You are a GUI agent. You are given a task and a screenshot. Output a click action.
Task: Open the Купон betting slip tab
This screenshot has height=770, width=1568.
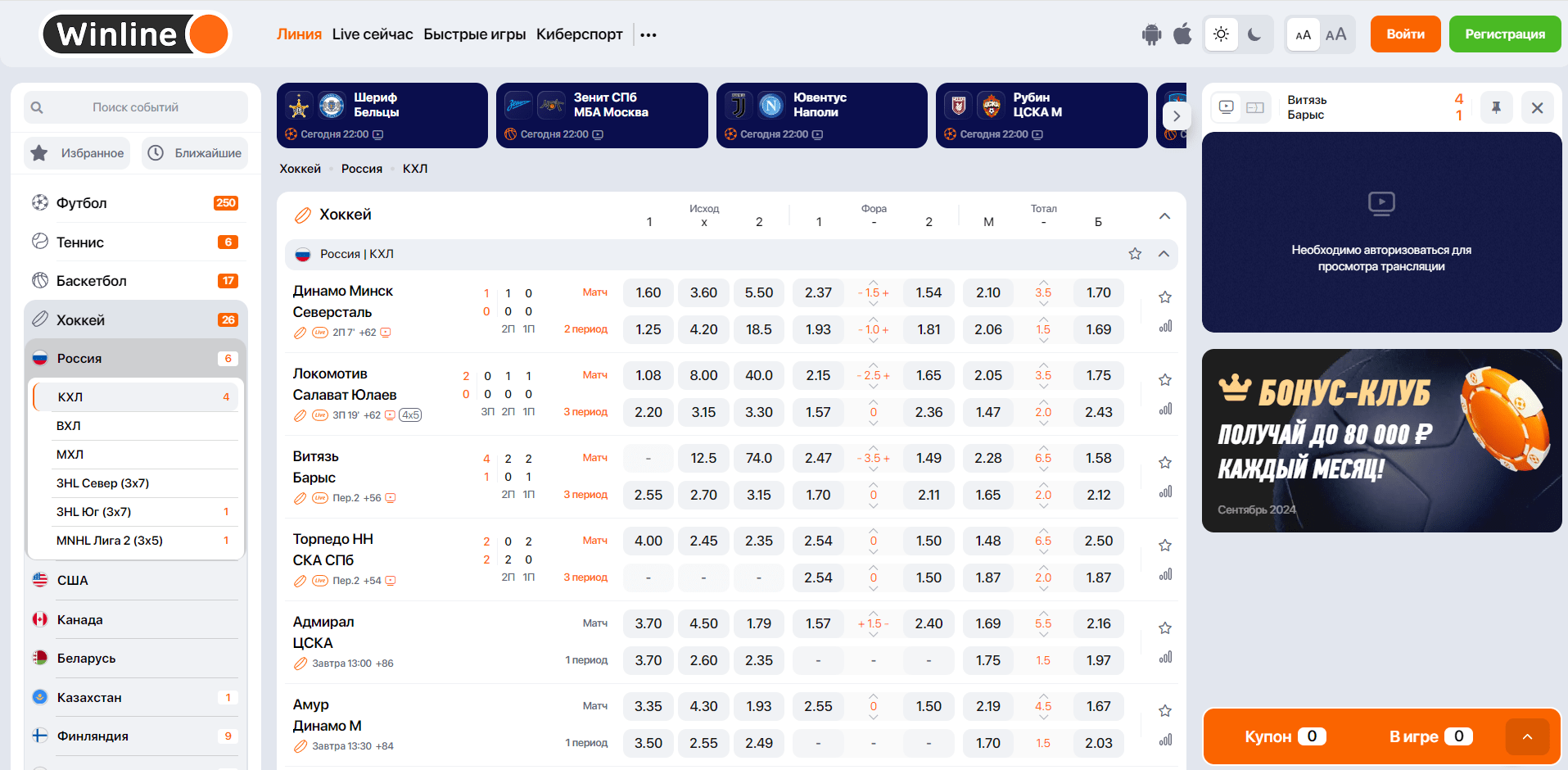coord(1285,736)
